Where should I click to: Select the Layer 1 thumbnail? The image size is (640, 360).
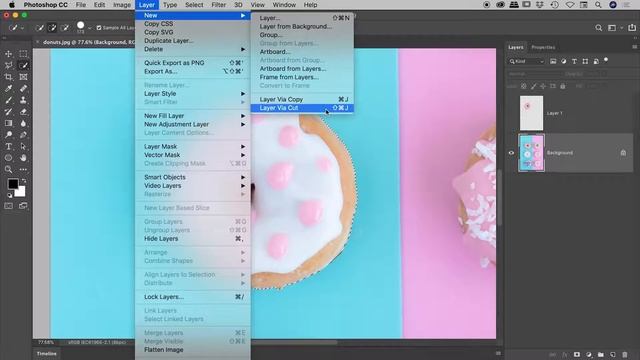click(x=531, y=113)
